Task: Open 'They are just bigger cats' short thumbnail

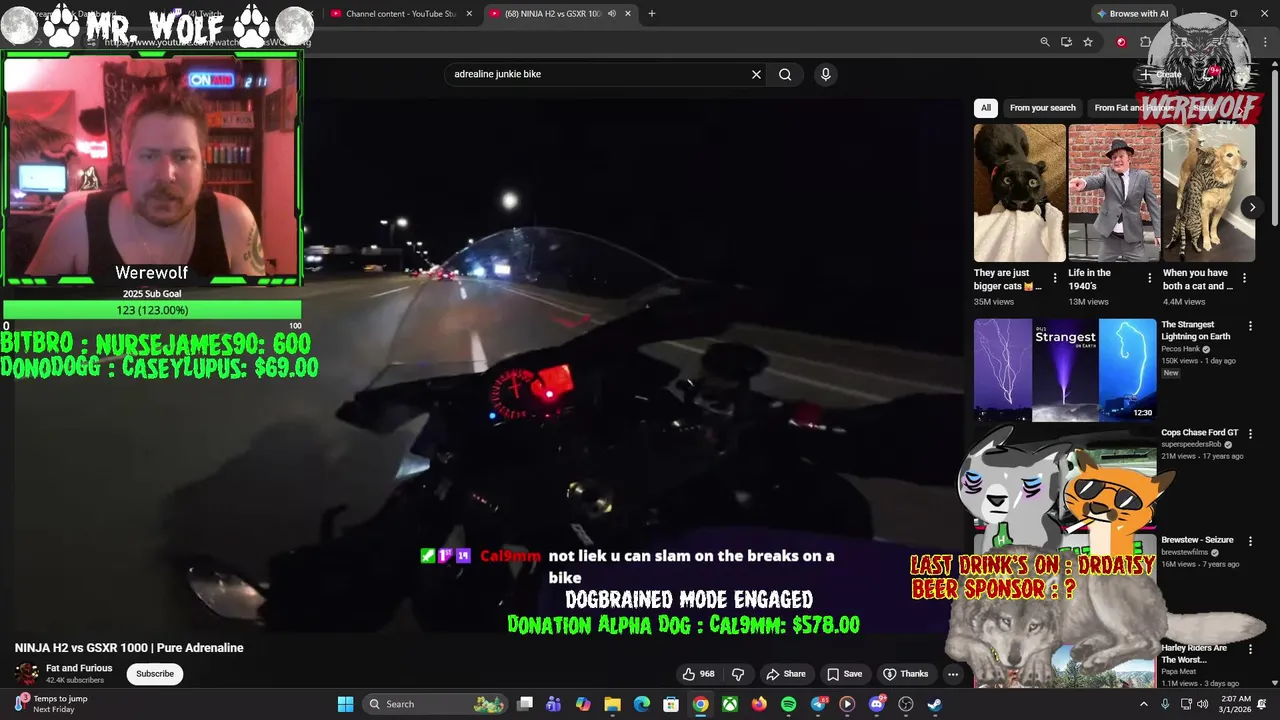Action: point(1020,193)
